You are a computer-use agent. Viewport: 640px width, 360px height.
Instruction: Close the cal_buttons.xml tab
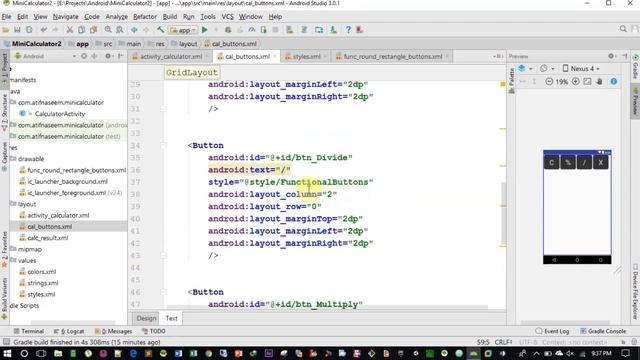[x=275, y=57]
